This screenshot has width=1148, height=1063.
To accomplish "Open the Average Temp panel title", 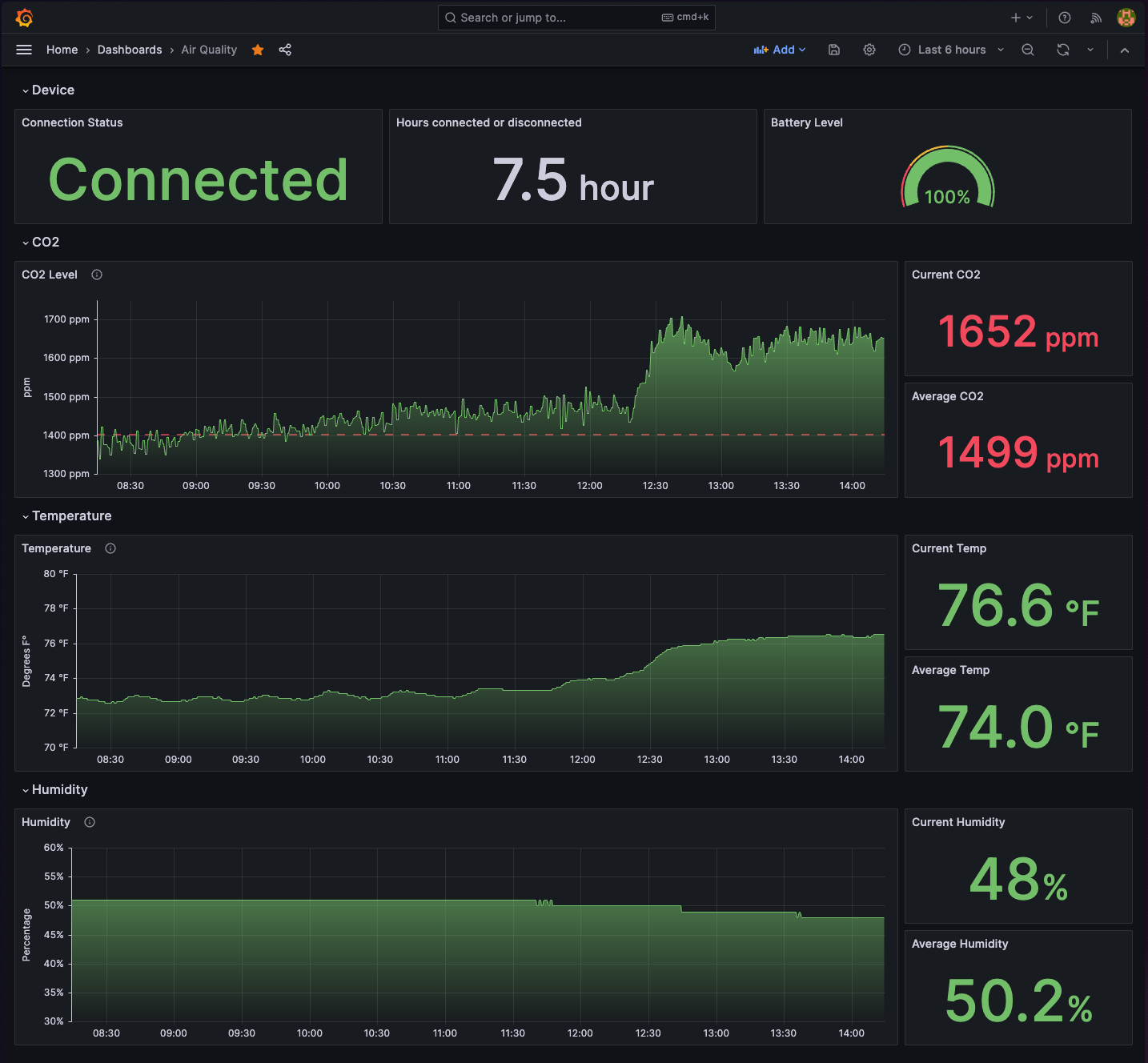I will (951, 670).
